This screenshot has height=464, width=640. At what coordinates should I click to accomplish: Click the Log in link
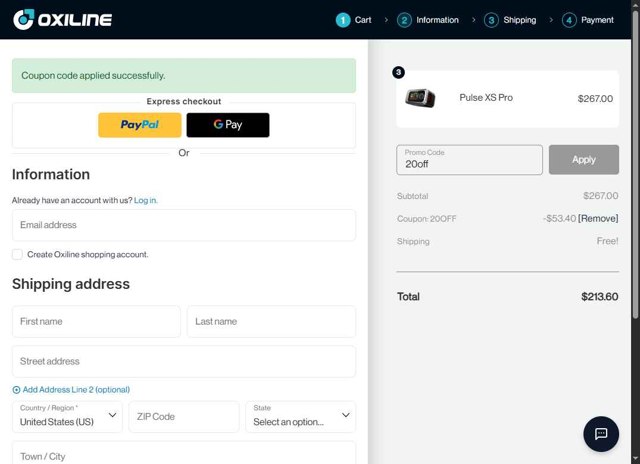pos(145,200)
